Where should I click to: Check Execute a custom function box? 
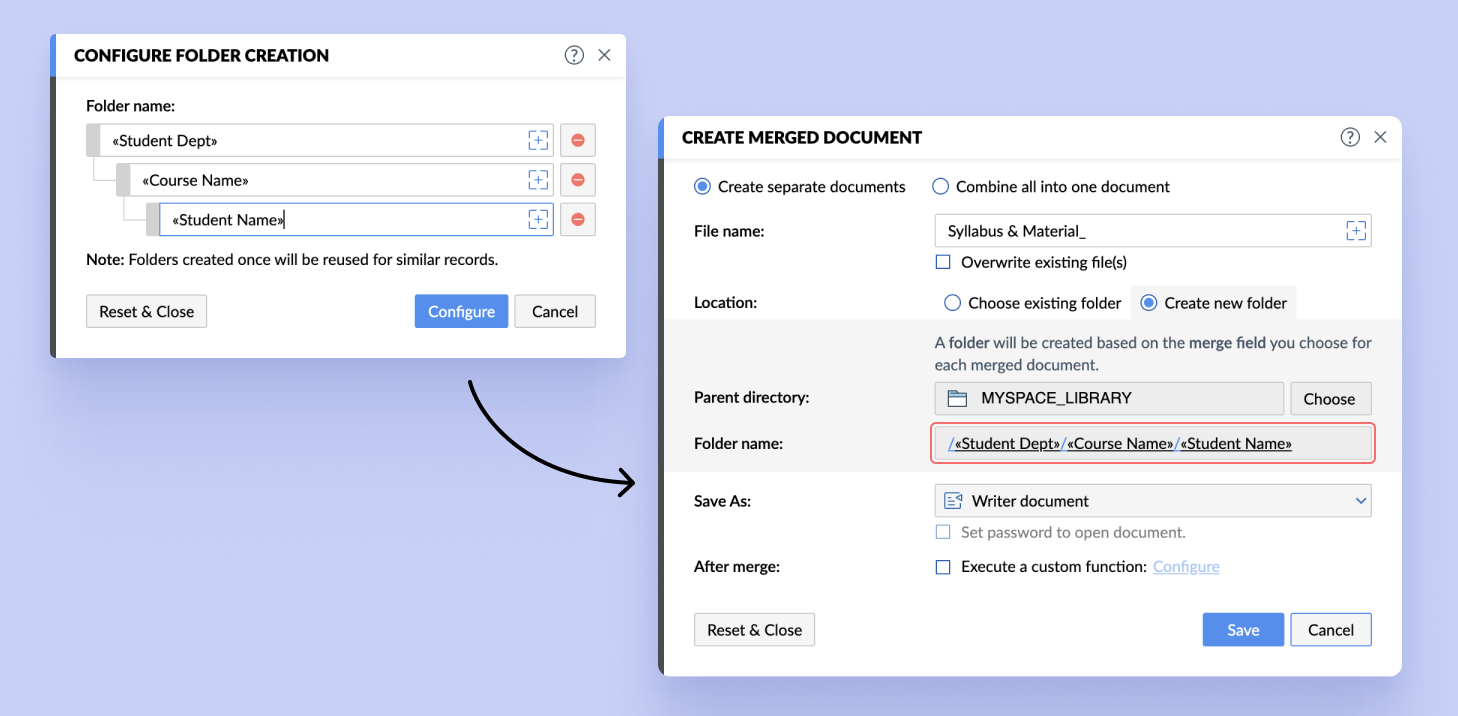(x=942, y=567)
